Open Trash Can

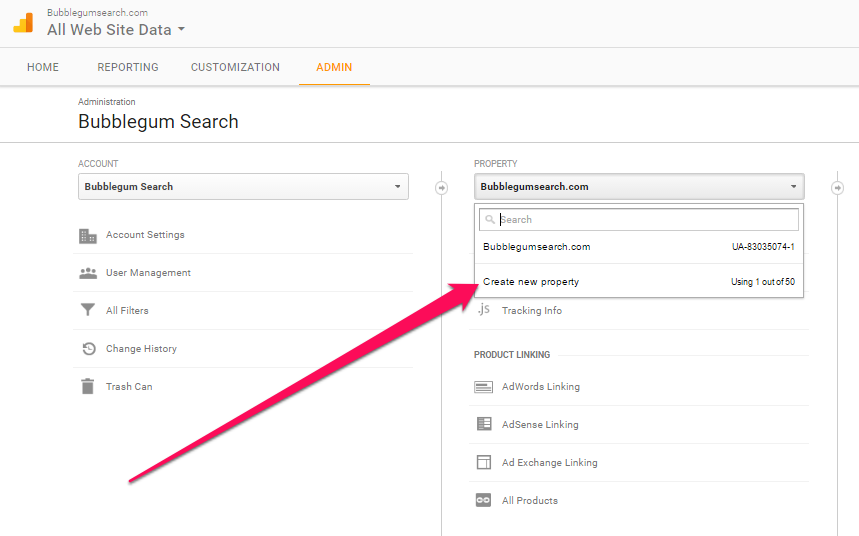[129, 386]
